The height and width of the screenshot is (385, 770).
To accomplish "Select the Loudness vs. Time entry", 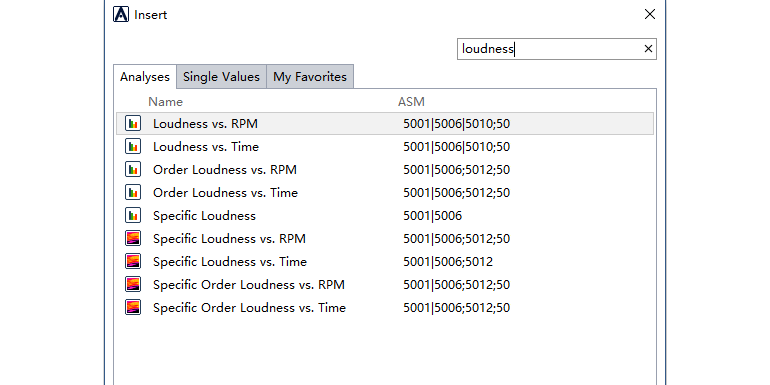I will point(385,146).
